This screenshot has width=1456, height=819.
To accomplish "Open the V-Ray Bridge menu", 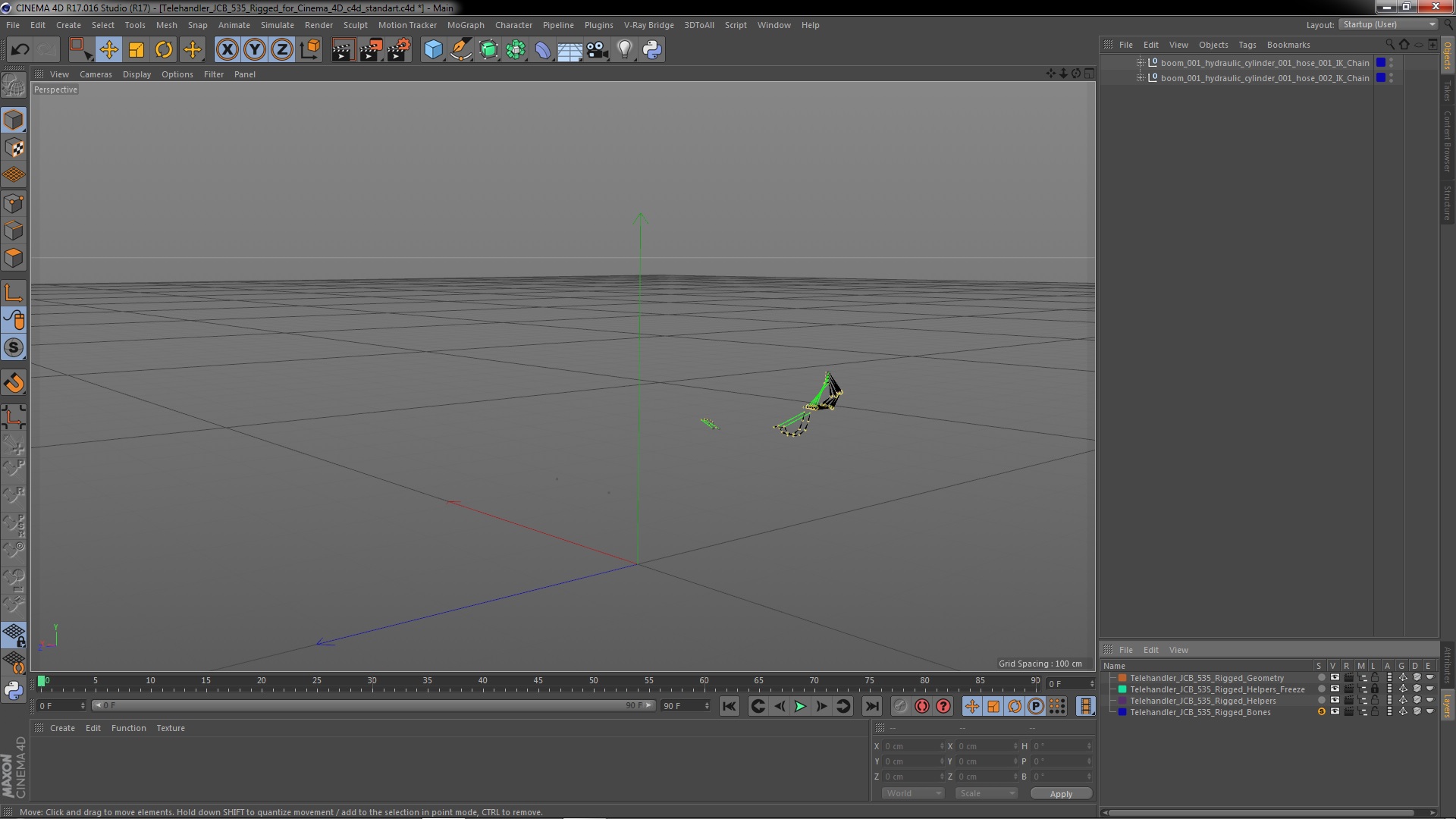I will [648, 25].
